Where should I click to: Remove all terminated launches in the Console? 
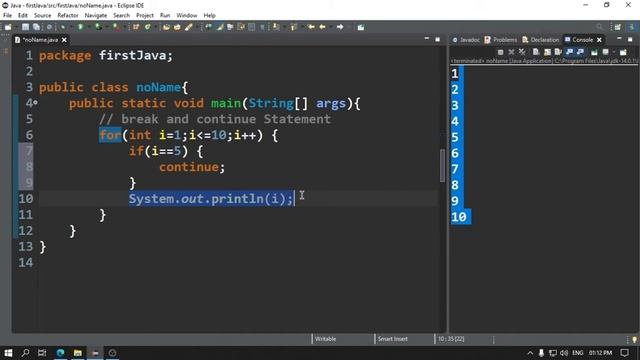(522, 52)
